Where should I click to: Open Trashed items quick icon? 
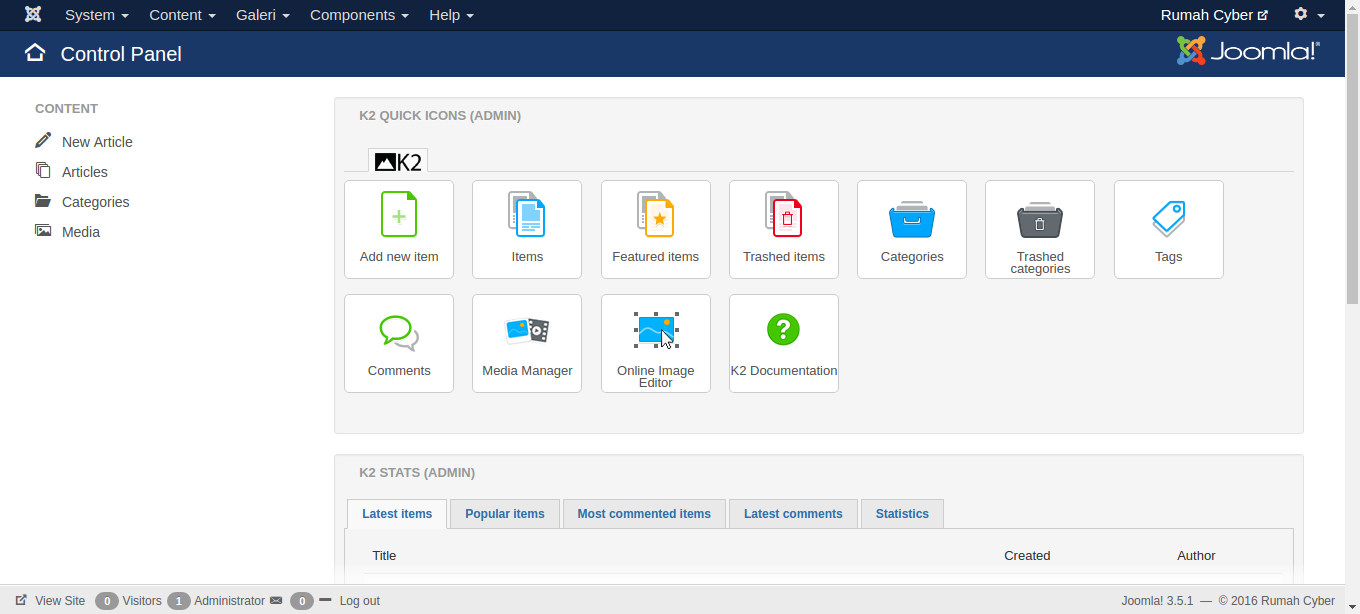click(x=784, y=215)
